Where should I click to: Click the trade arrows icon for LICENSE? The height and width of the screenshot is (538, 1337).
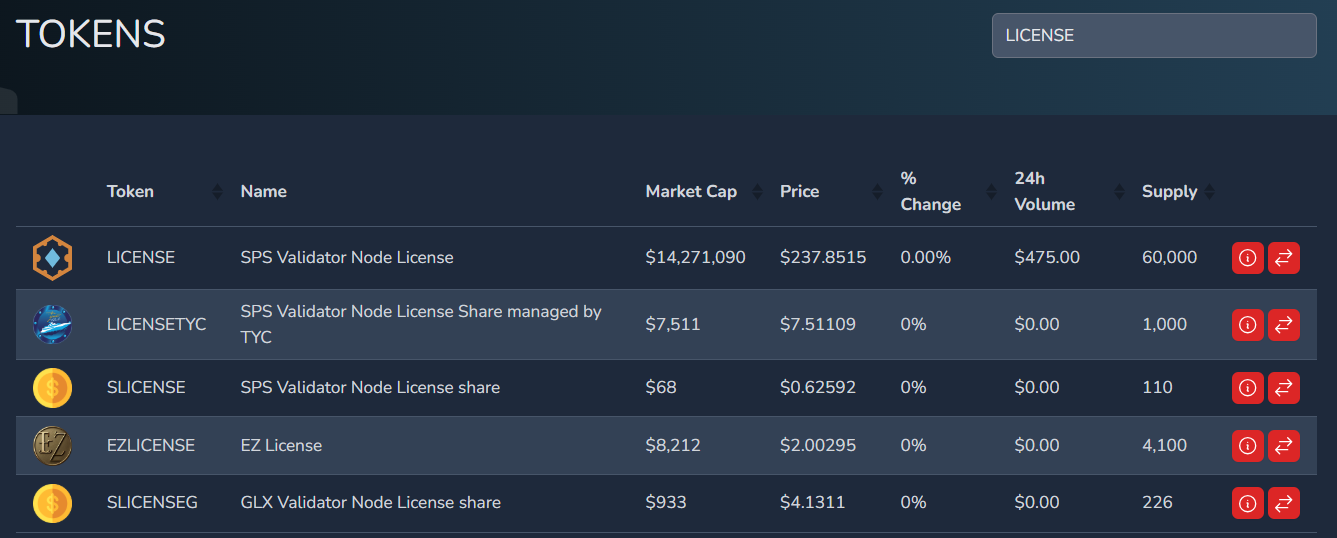point(1284,258)
